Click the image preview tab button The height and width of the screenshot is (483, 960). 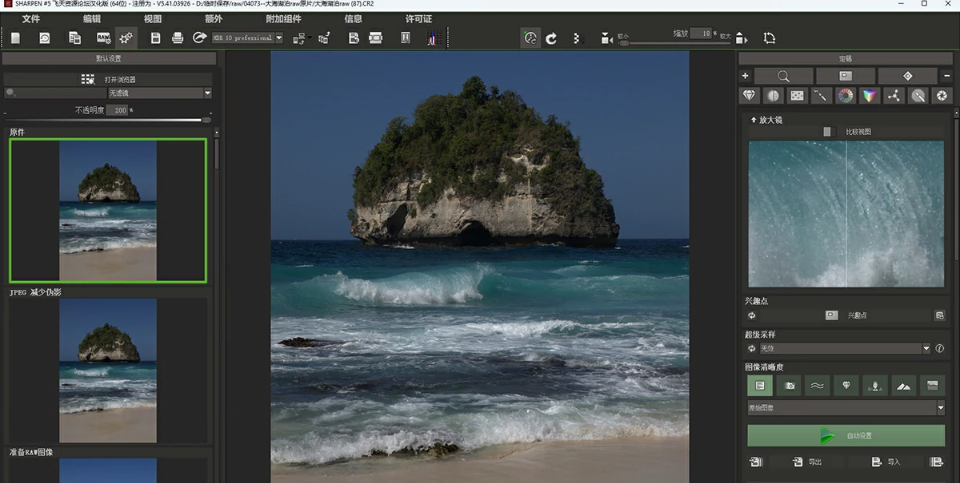tap(846, 77)
